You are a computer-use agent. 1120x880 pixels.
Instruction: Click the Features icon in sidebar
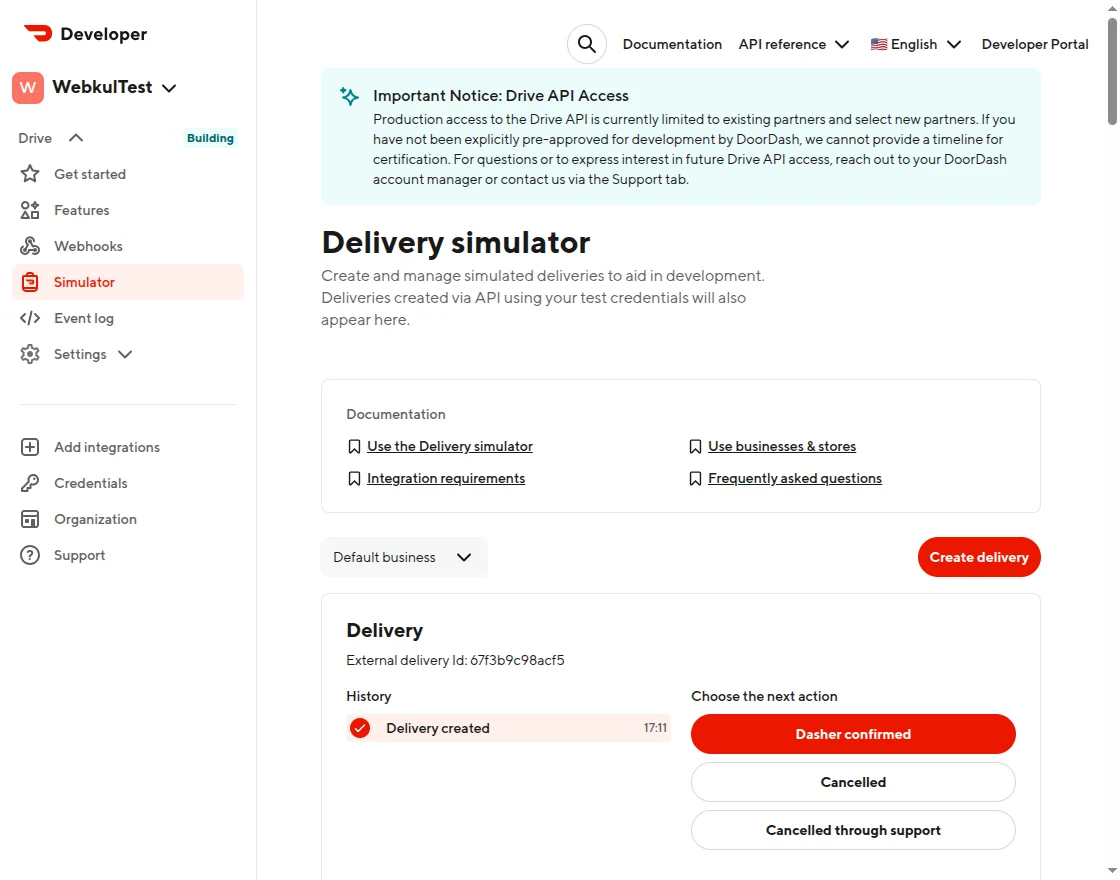[30, 210]
